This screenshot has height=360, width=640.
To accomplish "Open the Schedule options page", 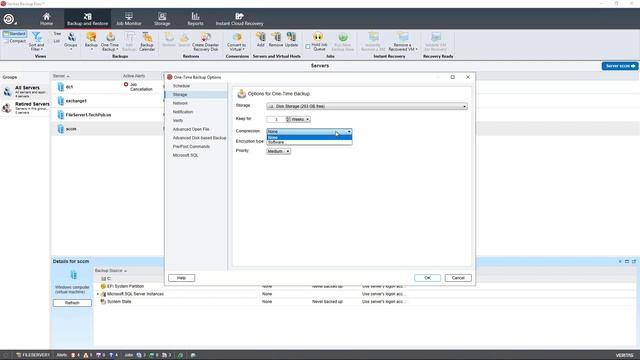I will pos(181,86).
